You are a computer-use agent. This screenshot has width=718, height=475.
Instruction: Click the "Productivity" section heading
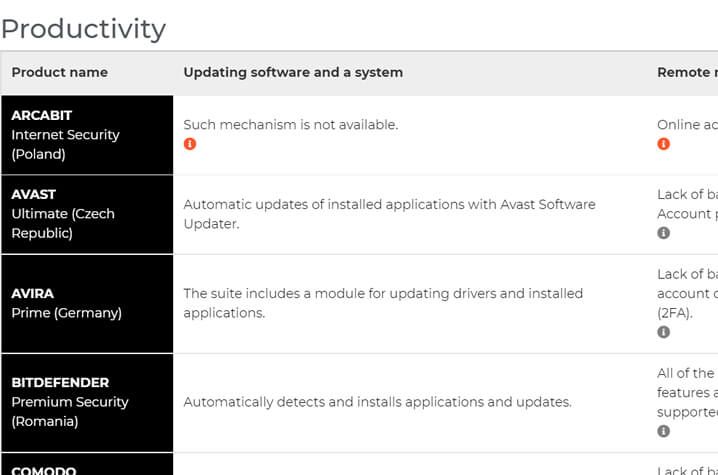(x=83, y=28)
